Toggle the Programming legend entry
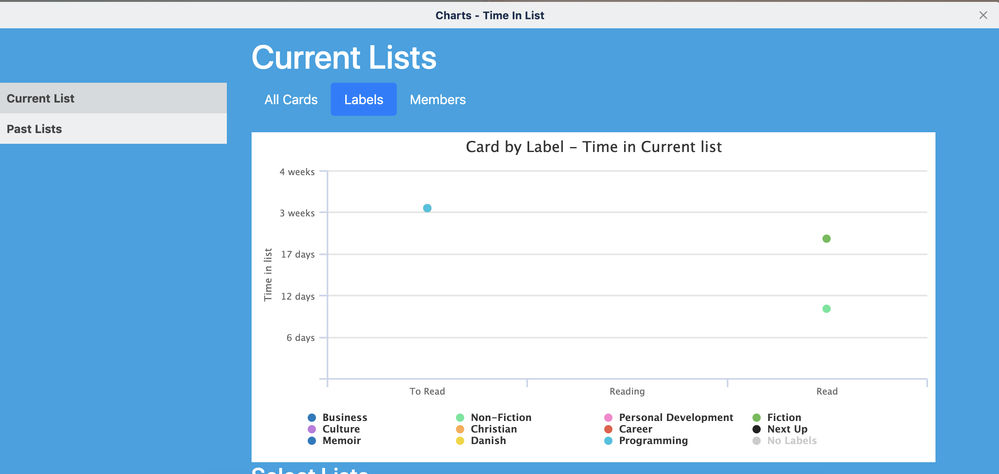Image resolution: width=999 pixels, height=474 pixels. (646, 441)
